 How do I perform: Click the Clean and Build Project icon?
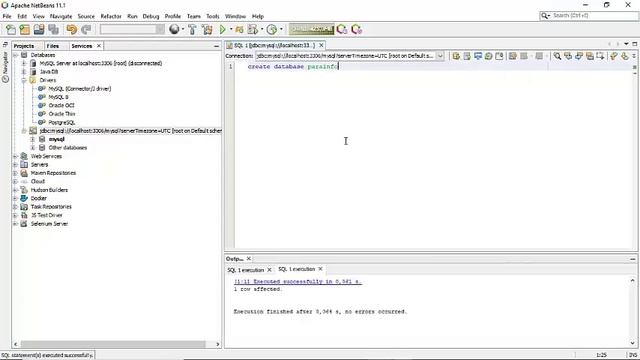[207, 29]
